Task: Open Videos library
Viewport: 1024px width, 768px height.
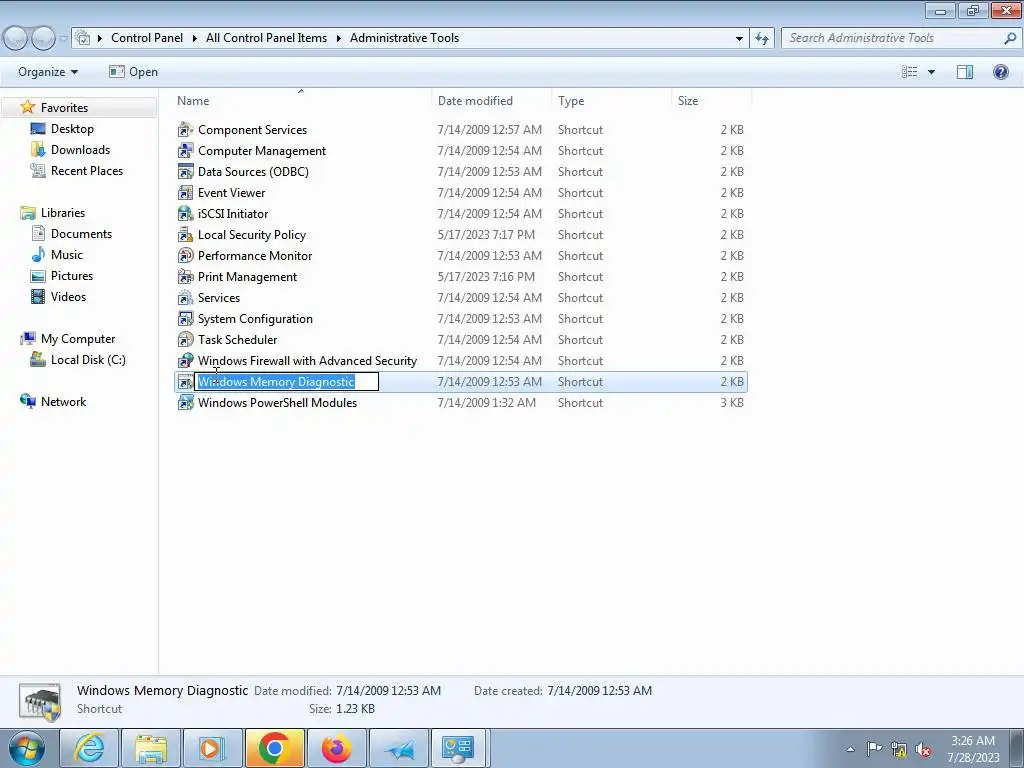Action: [x=69, y=296]
